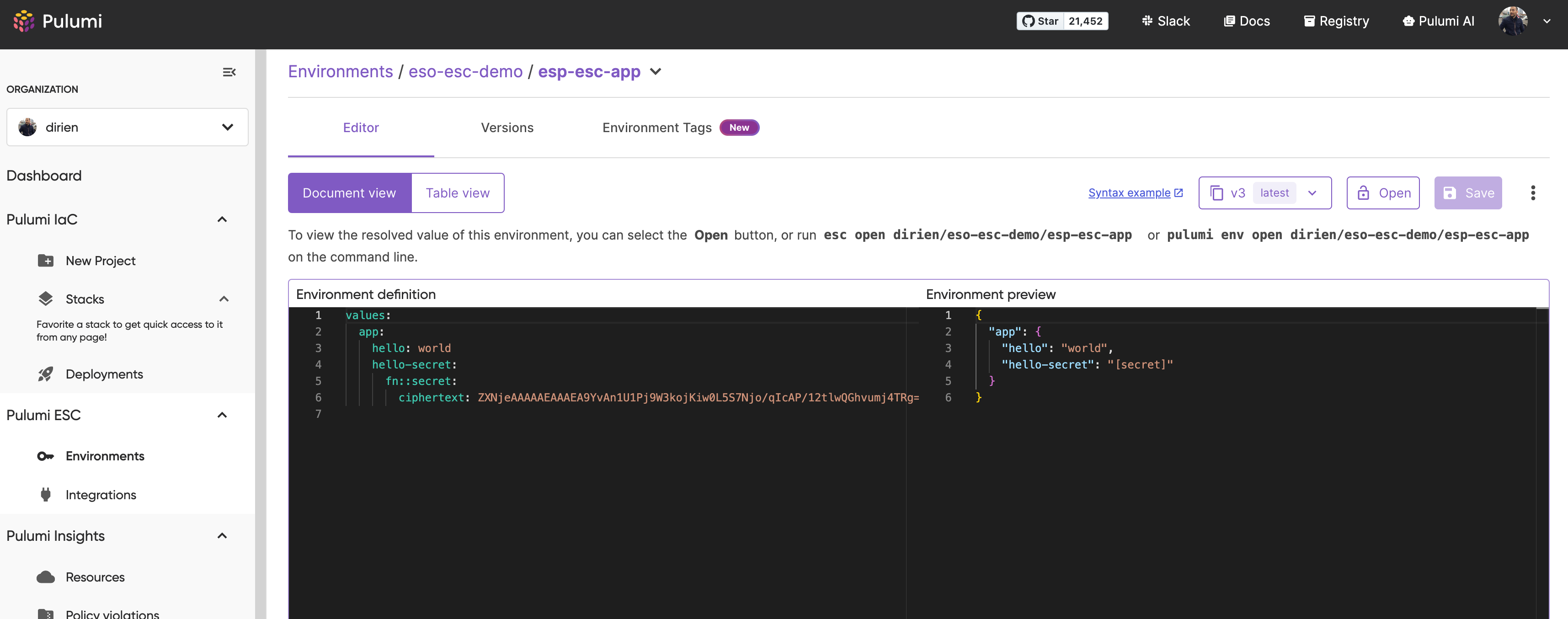This screenshot has height=619, width=1568.
Task: Switch to the Environment Tags tab
Action: (681, 128)
